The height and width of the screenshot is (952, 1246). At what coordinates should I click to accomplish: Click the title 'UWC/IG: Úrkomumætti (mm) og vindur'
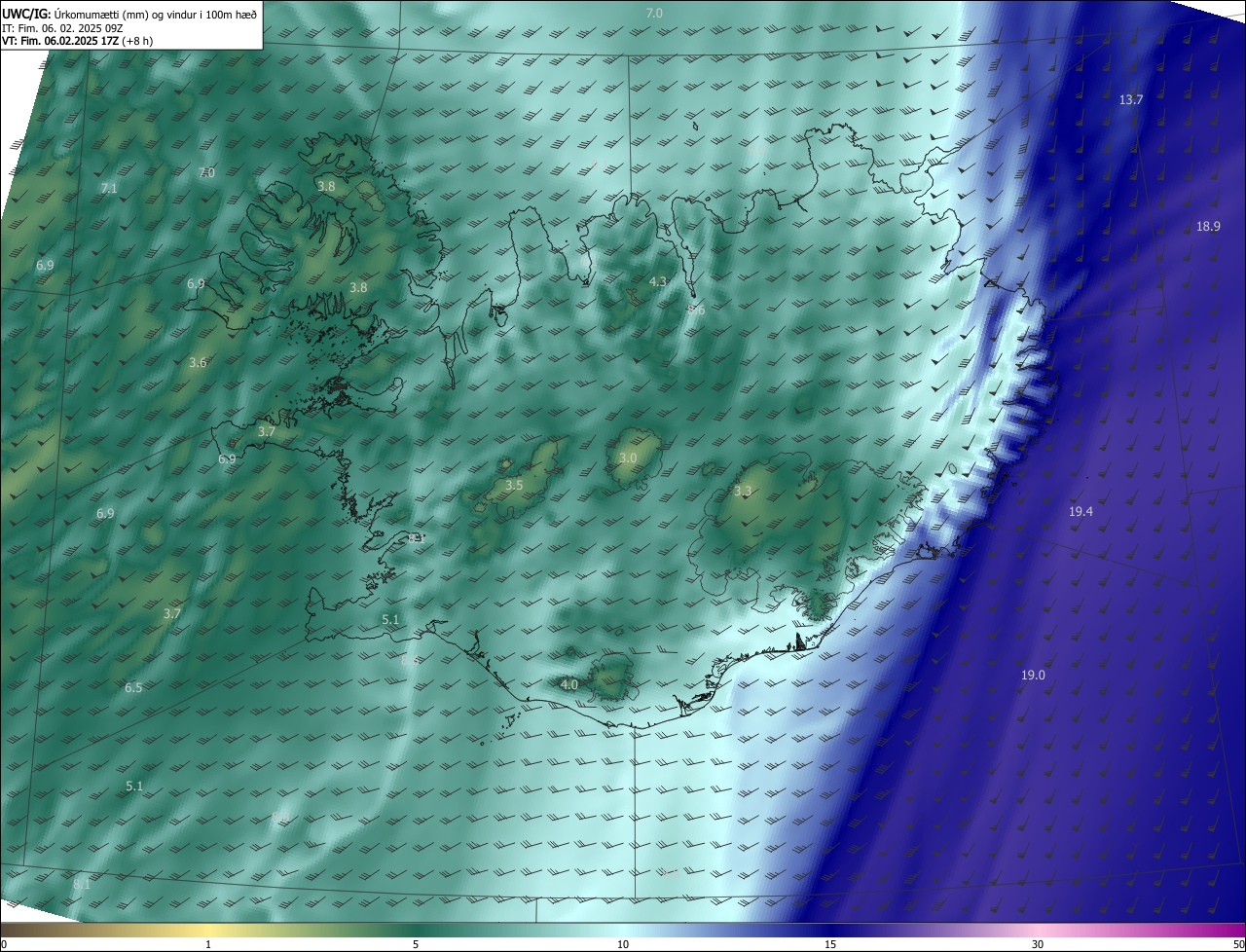click(x=129, y=14)
